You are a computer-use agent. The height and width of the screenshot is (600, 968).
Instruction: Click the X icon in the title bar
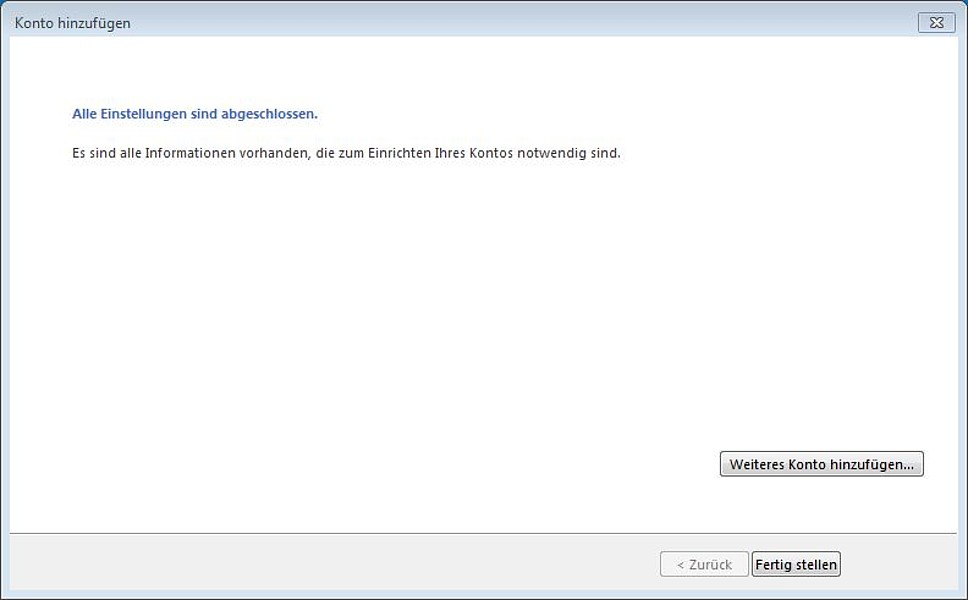pyautogui.click(x=937, y=22)
